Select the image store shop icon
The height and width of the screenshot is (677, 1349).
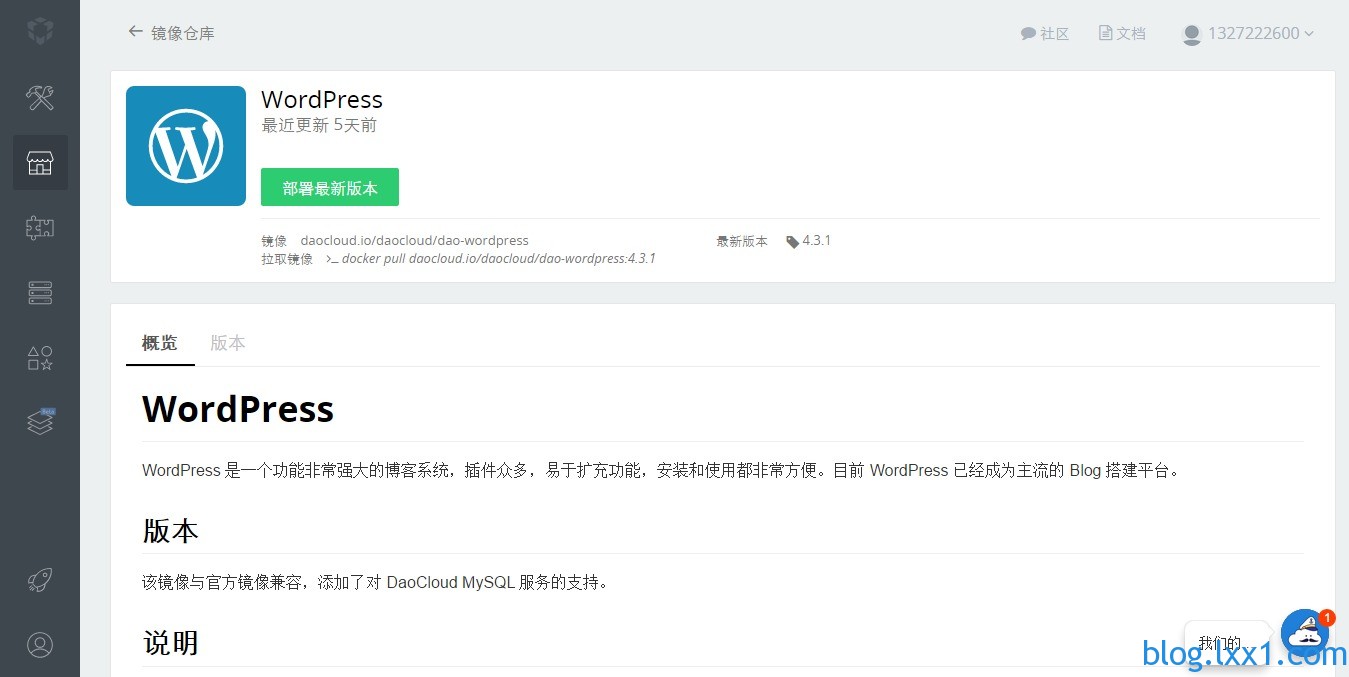tap(40, 162)
